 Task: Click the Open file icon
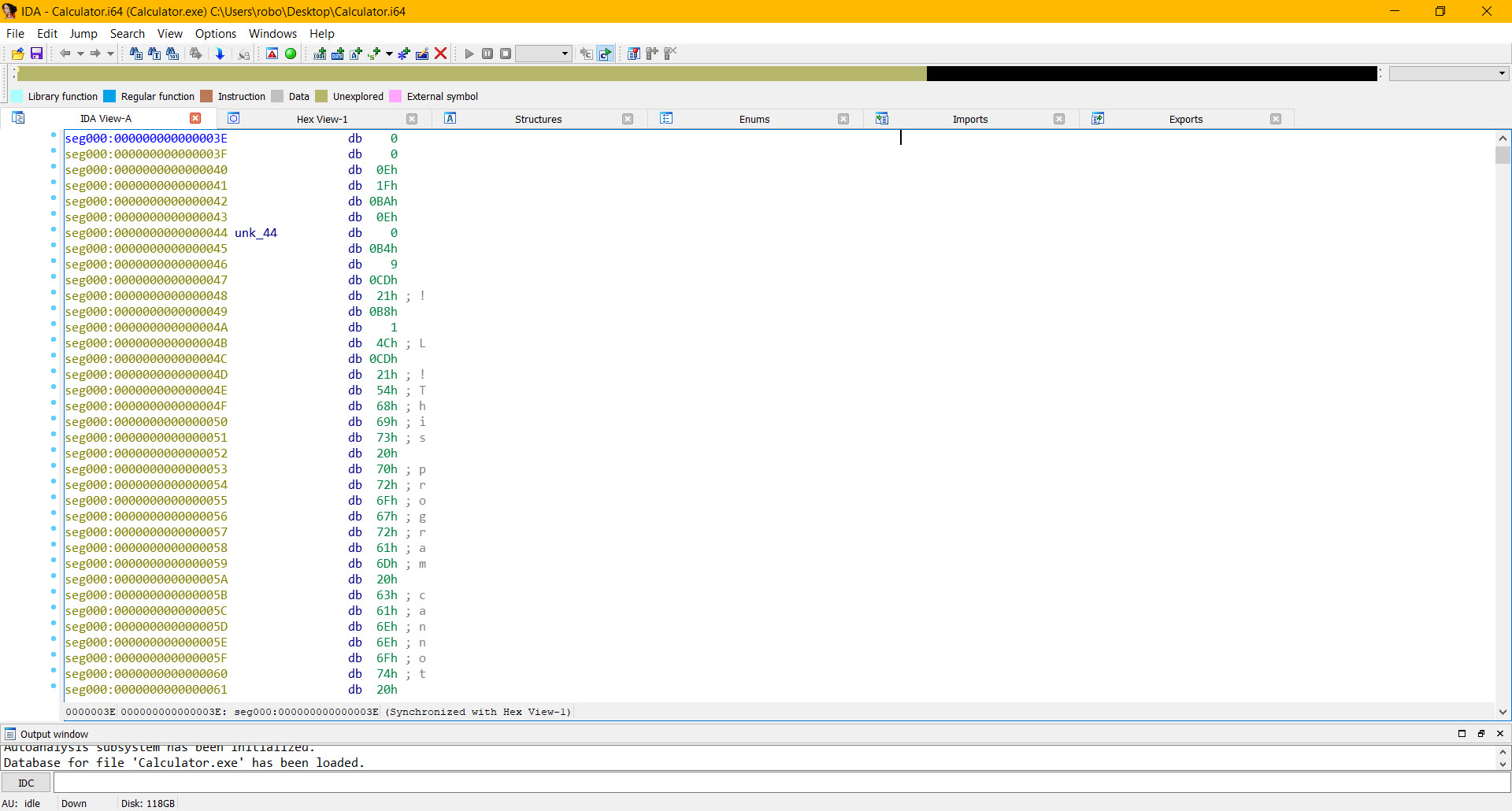click(x=17, y=54)
